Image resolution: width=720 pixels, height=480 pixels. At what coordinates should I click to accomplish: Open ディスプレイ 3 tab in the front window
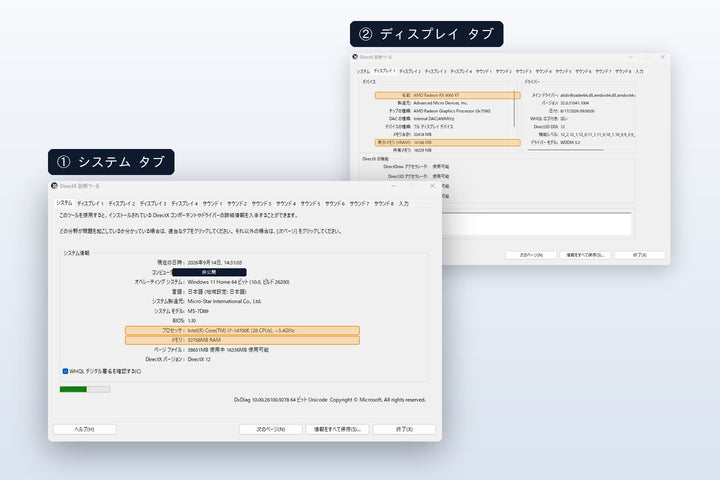(x=153, y=203)
